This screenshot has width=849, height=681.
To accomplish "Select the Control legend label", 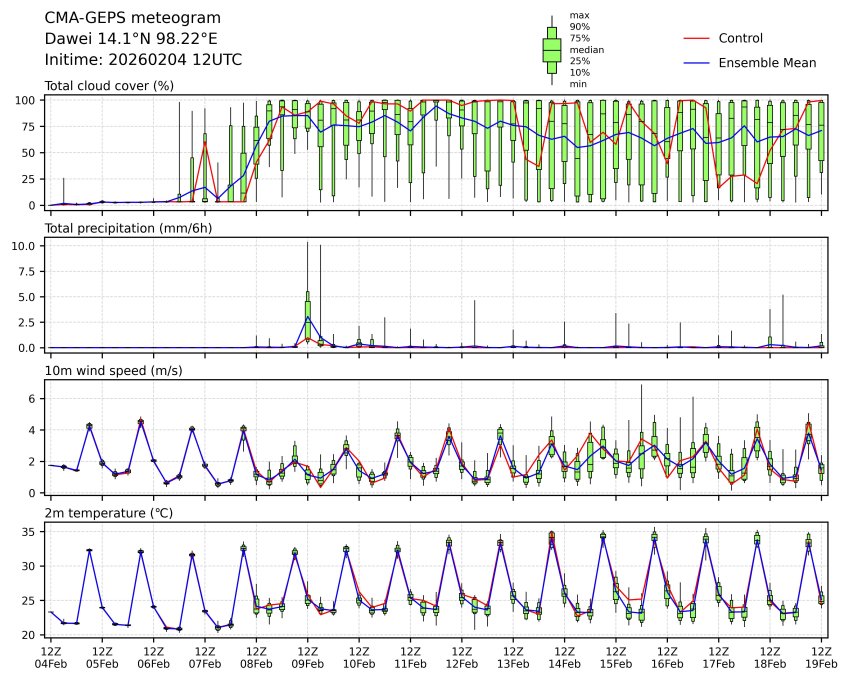I will 740,38.
